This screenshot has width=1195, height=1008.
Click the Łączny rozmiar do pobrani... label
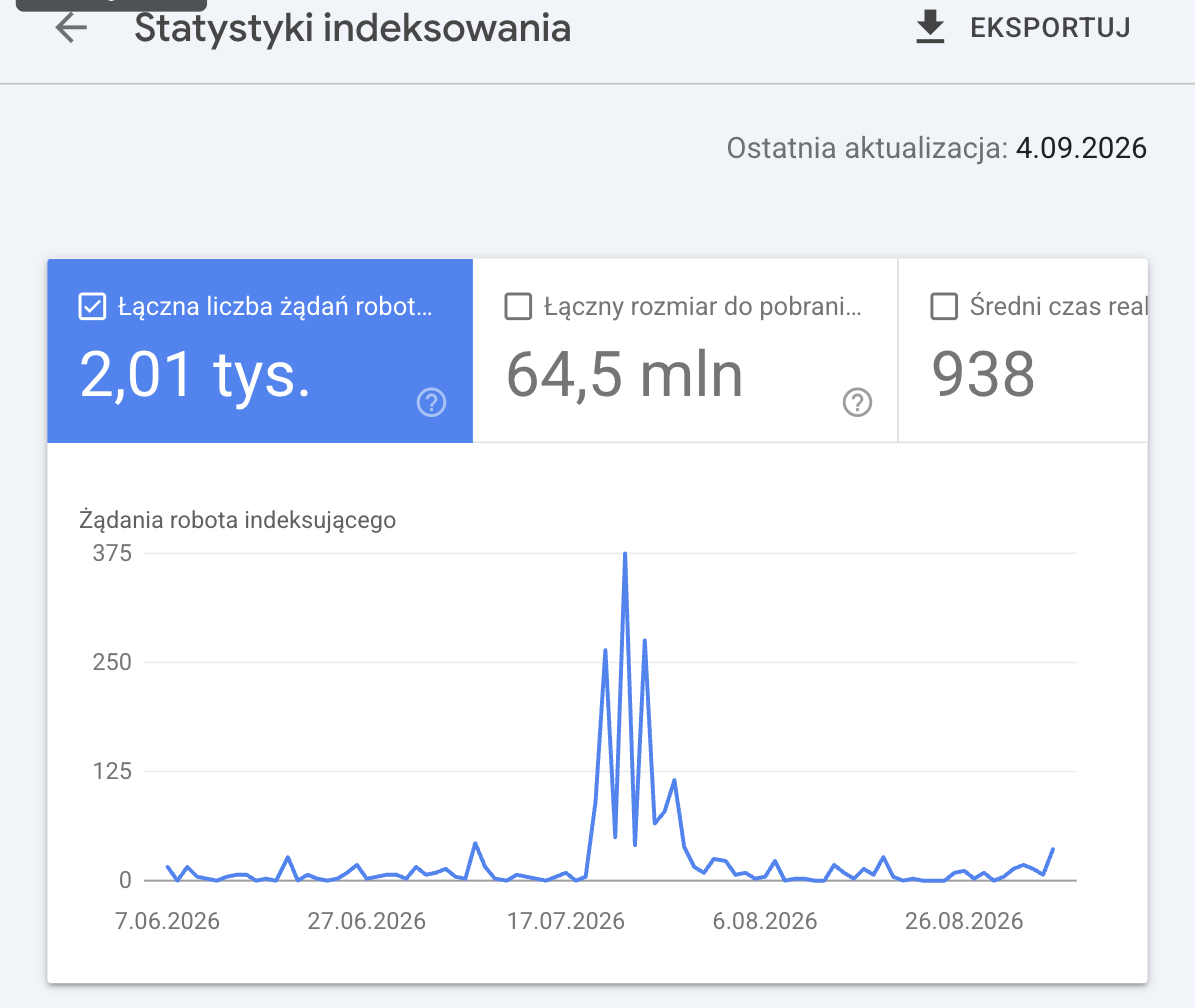pos(703,306)
